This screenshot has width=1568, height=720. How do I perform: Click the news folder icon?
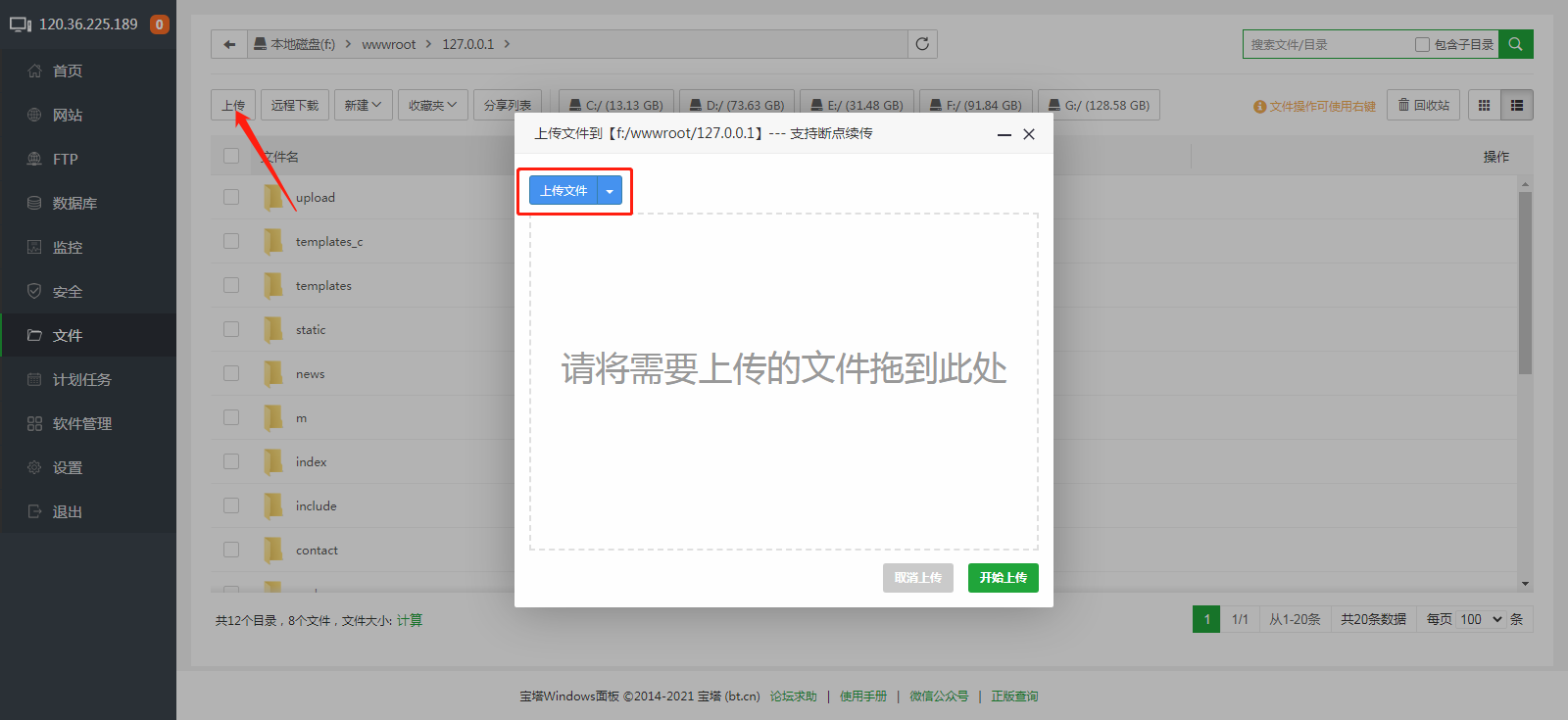273,373
